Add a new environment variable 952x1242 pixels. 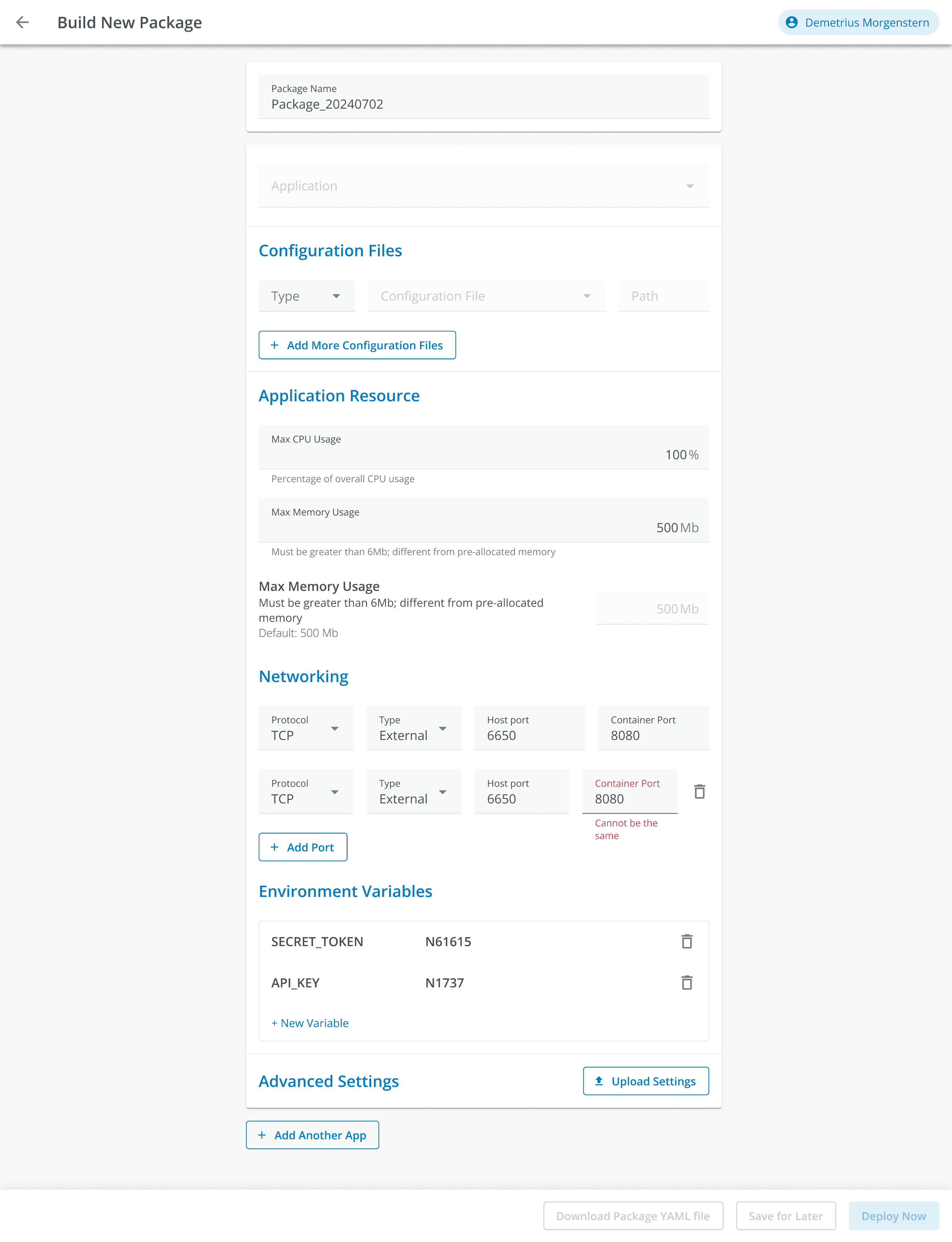(310, 1023)
